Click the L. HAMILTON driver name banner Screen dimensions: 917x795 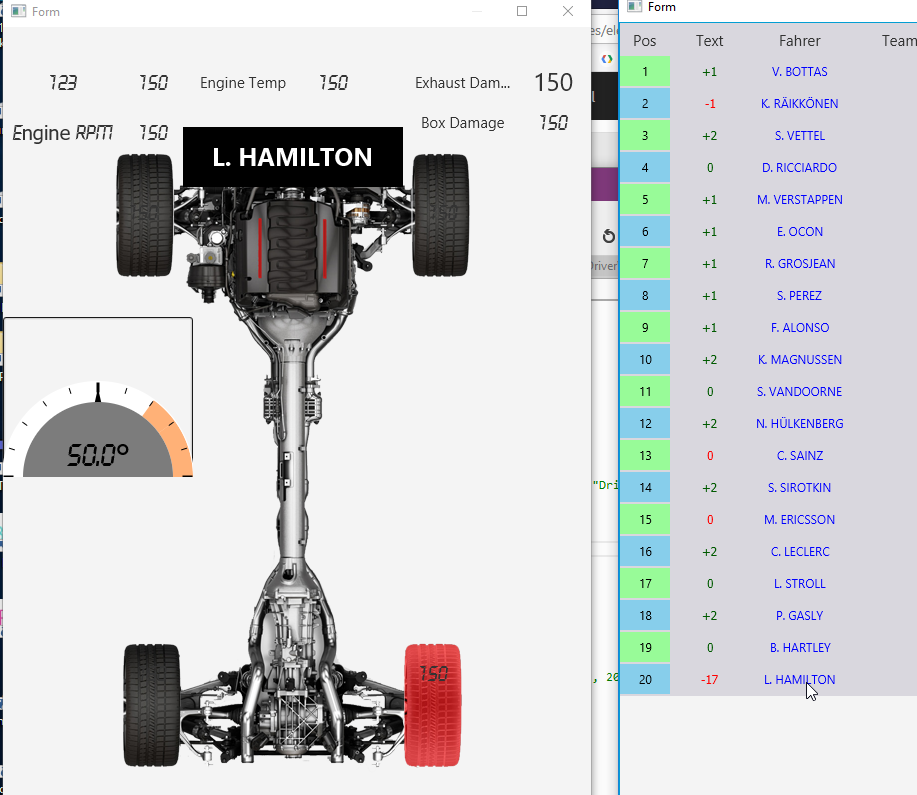pos(292,157)
